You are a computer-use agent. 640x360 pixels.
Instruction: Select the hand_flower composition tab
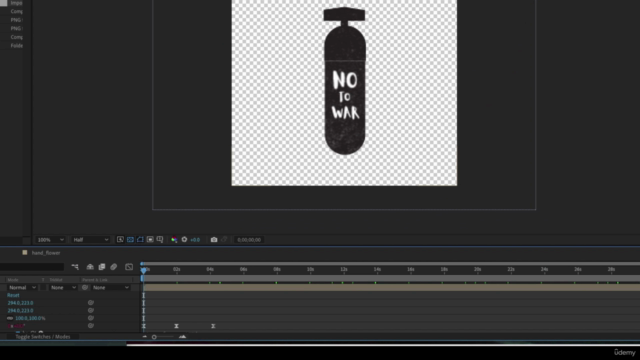[x=46, y=253]
